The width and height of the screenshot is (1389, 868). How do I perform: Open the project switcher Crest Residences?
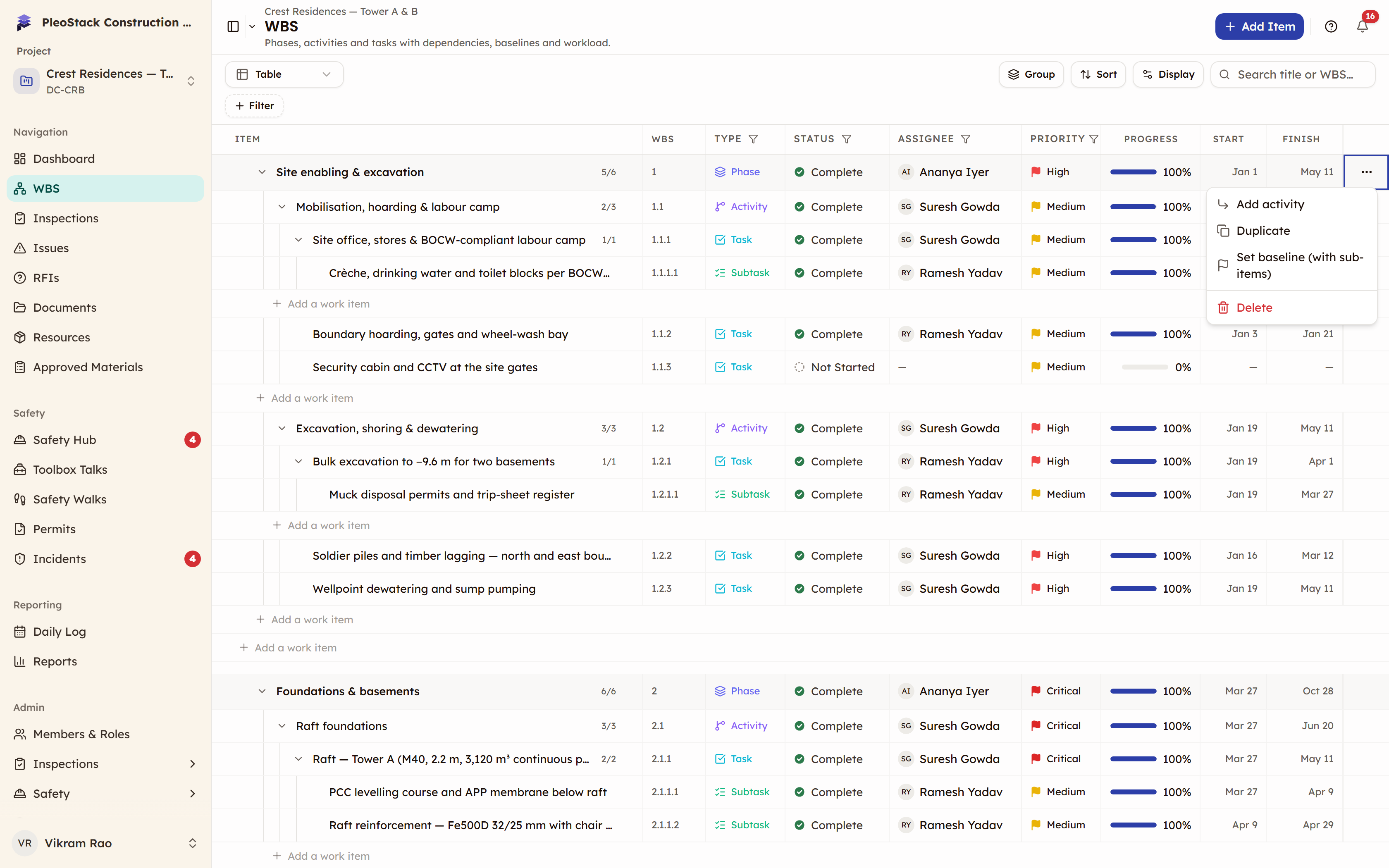click(105, 81)
